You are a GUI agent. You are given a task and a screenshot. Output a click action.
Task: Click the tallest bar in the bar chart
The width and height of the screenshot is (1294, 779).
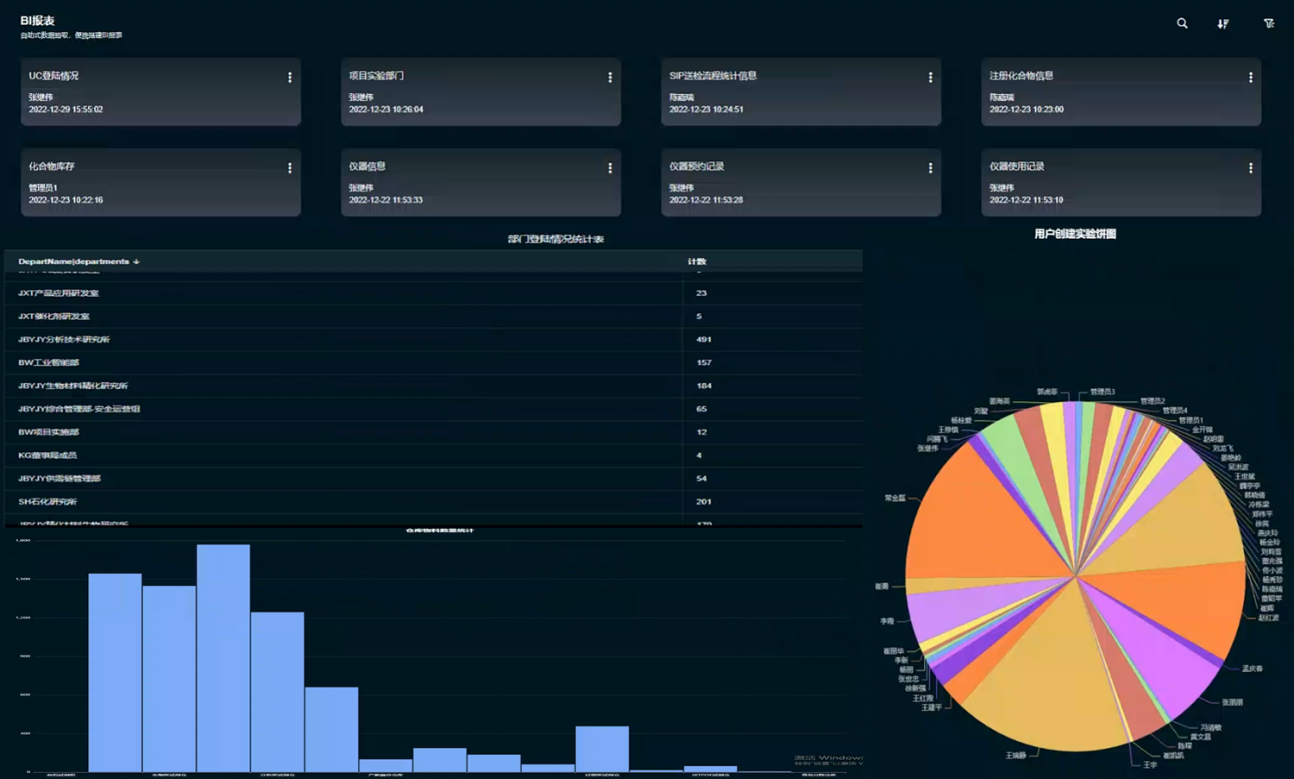[223, 658]
